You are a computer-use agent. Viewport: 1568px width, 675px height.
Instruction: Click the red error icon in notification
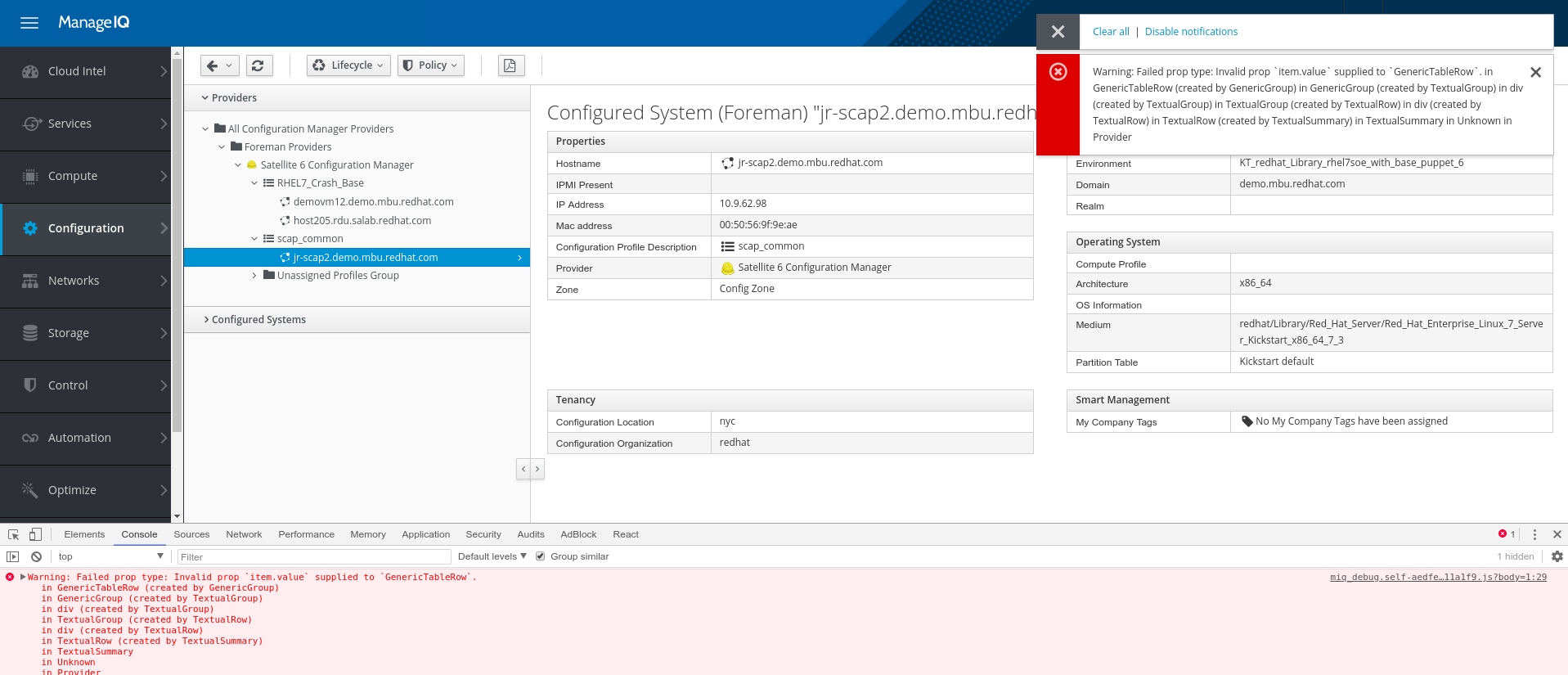click(x=1058, y=72)
